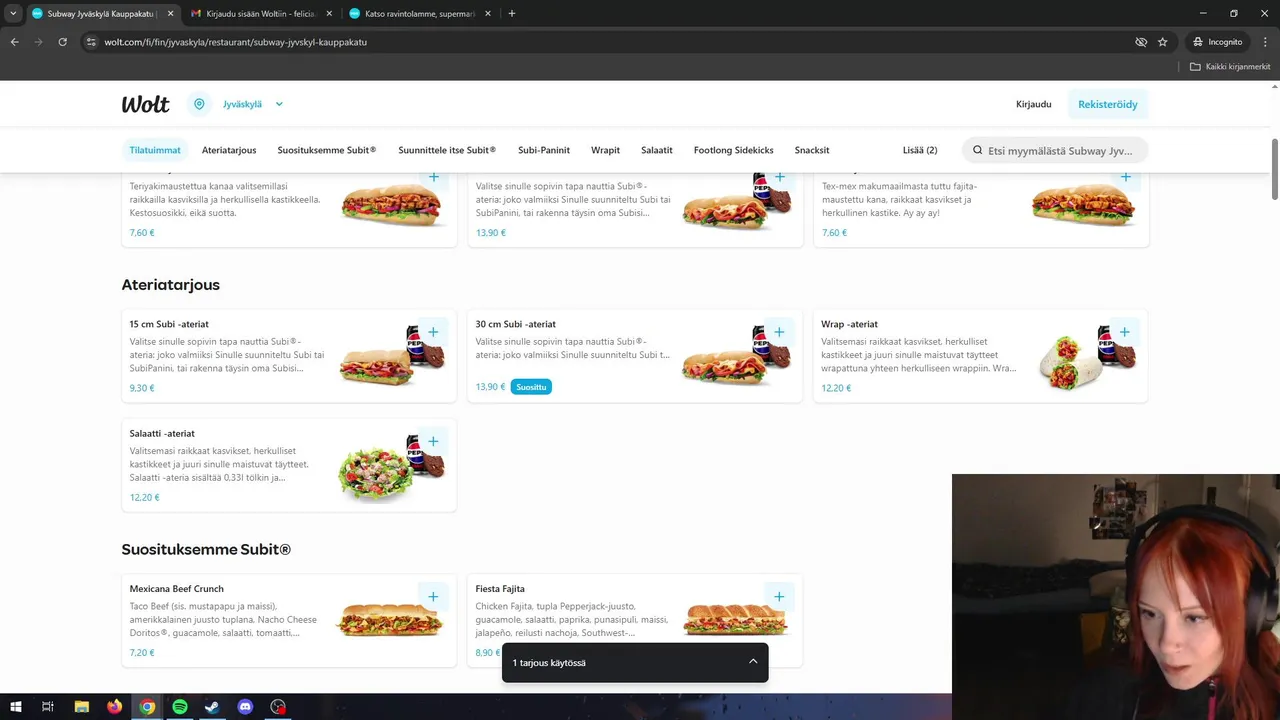
Task: Click the Subway menu search field
Action: [x=1055, y=150]
